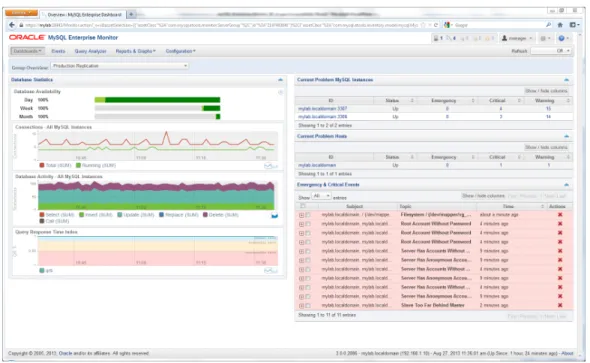Open the manager user dropdown

(517, 38)
